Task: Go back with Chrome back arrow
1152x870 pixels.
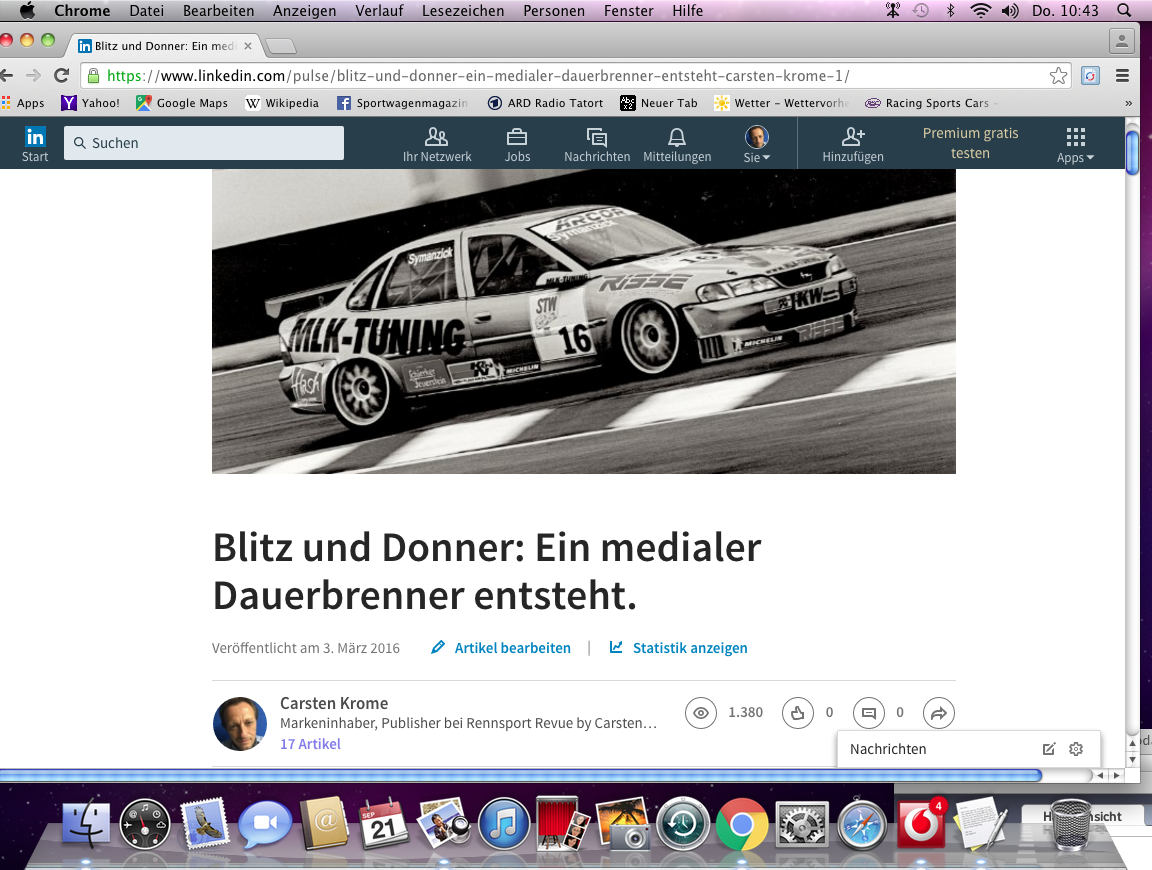Action: tap(7, 75)
